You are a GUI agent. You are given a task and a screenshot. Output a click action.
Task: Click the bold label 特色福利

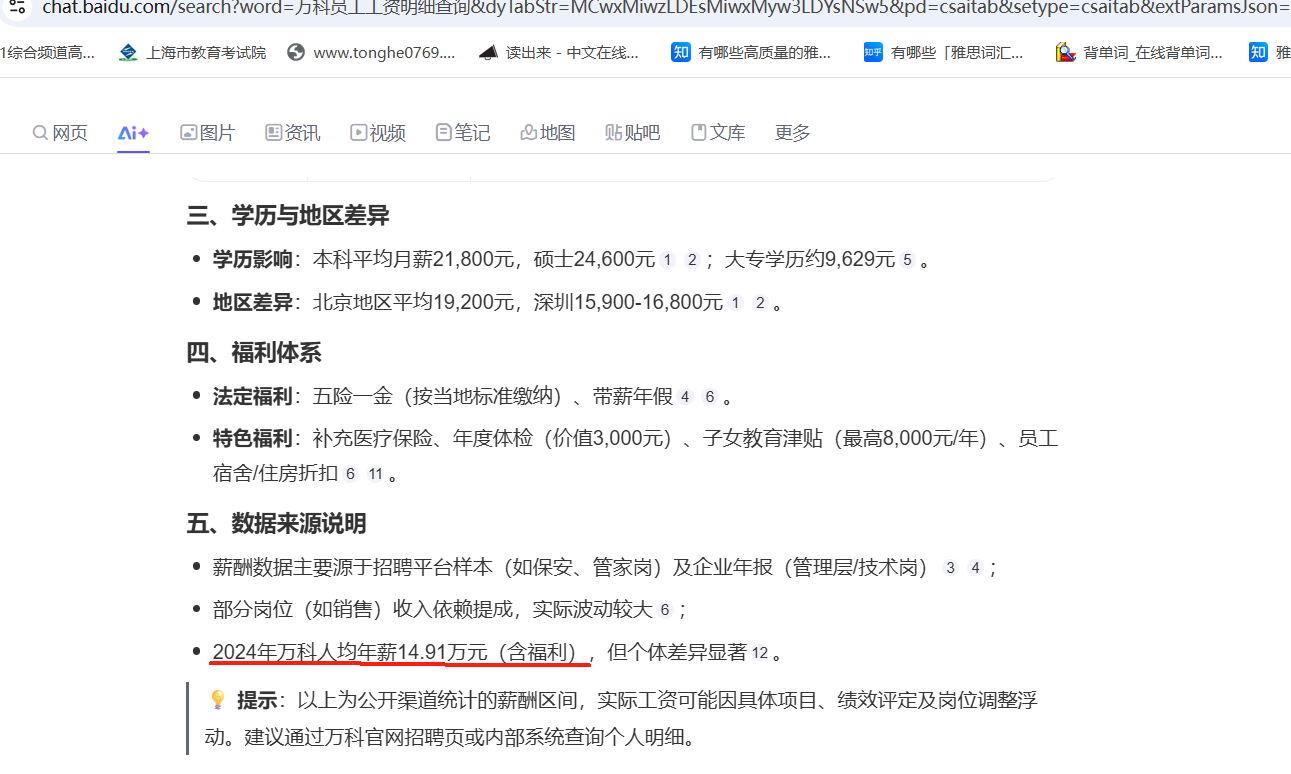click(253, 439)
